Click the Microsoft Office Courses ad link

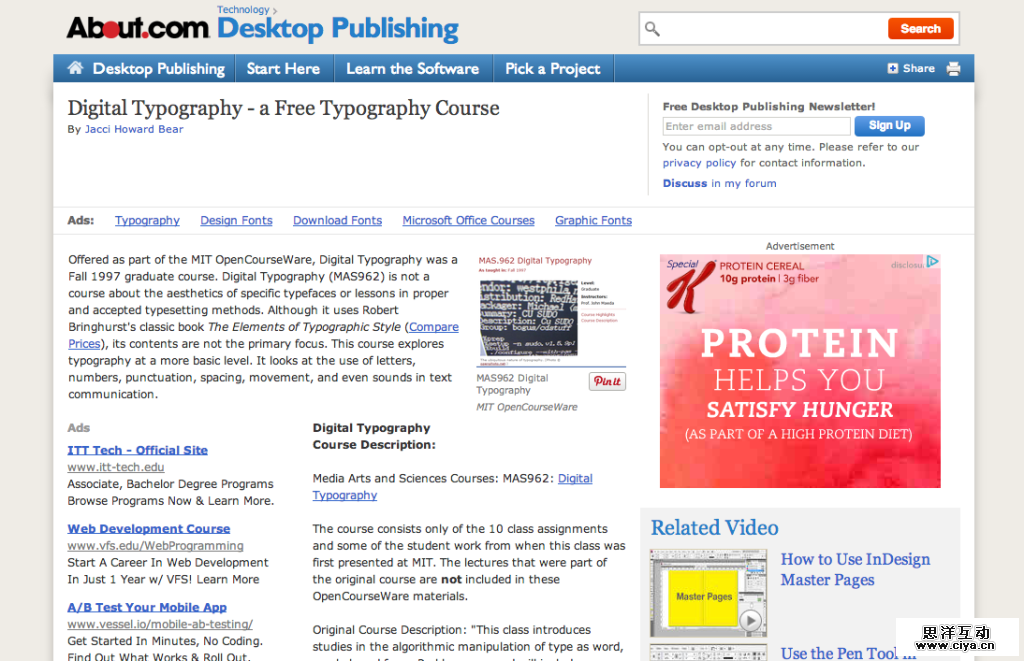tap(468, 221)
